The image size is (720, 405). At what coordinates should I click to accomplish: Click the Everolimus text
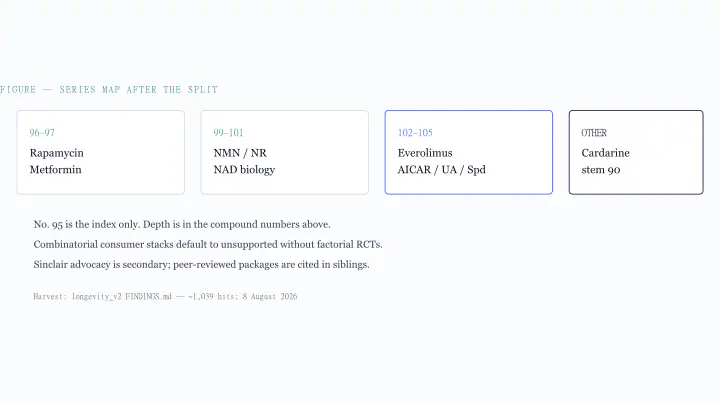[425, 153]
